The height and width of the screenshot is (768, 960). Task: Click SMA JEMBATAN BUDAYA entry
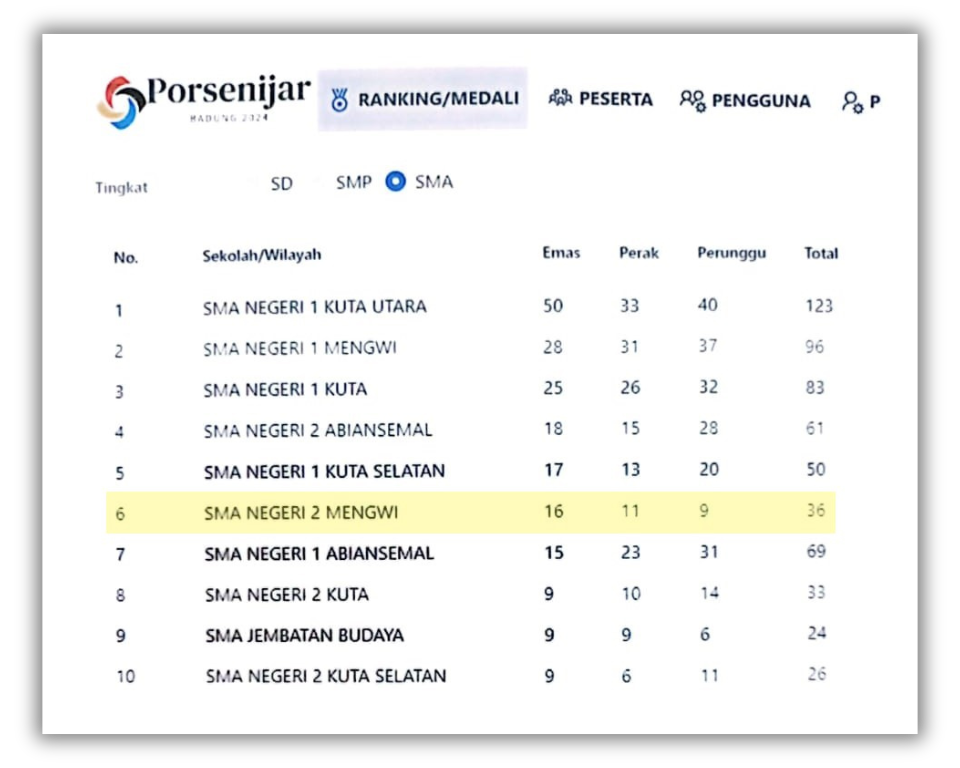point(304,636)
